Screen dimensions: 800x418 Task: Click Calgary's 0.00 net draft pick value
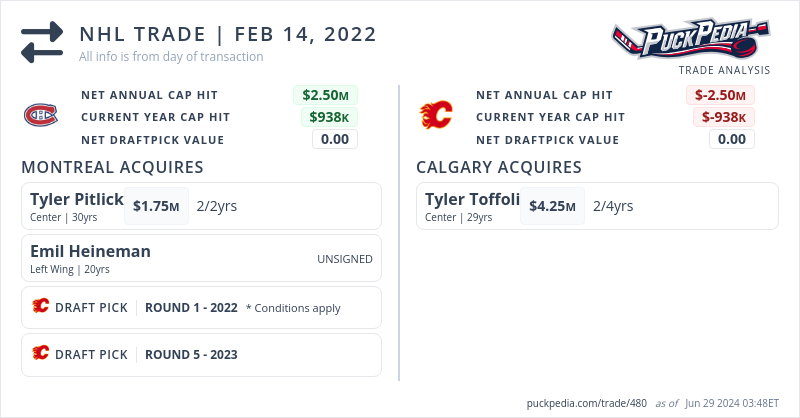[x=731, y=139]
